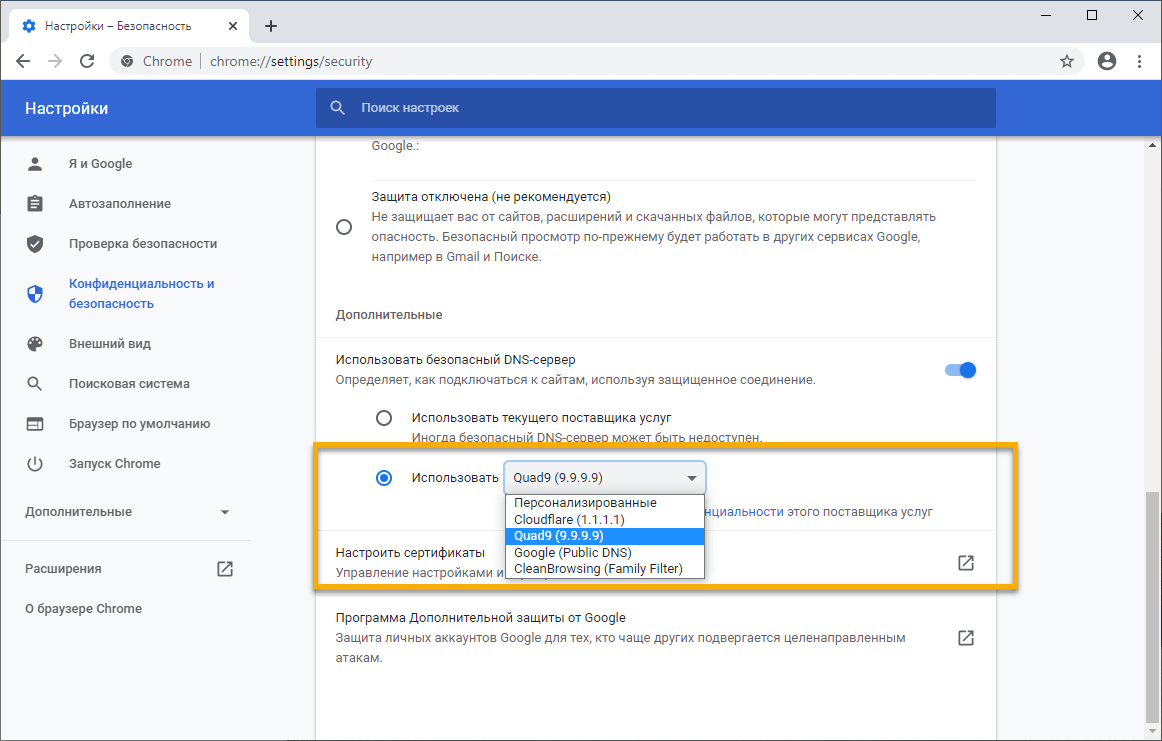Select the Автозаполнение sidebar icon
The image size is (1162, 741).
[x=36, y=203]
